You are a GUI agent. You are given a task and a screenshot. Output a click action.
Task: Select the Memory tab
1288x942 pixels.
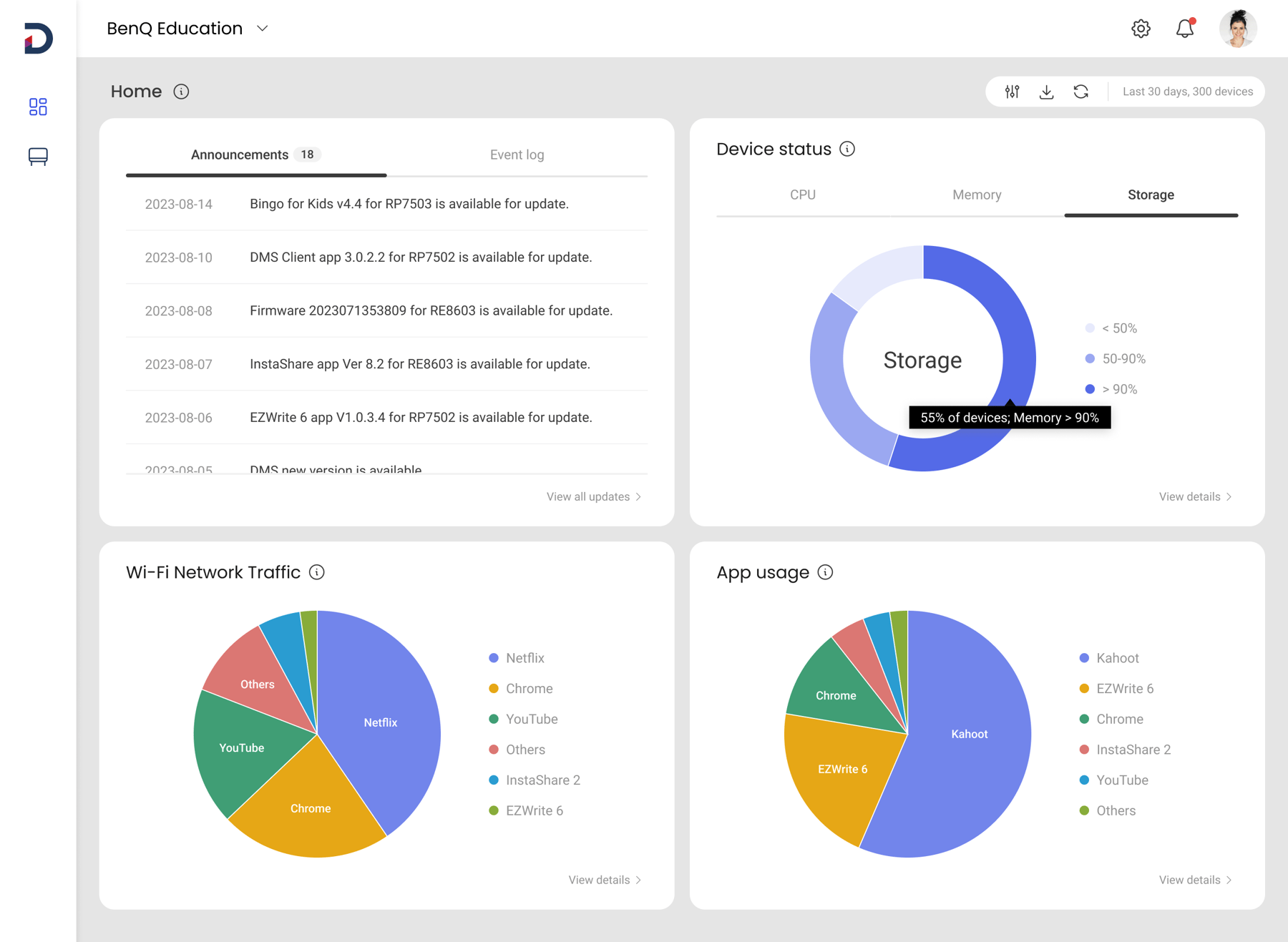click(976, 195)
